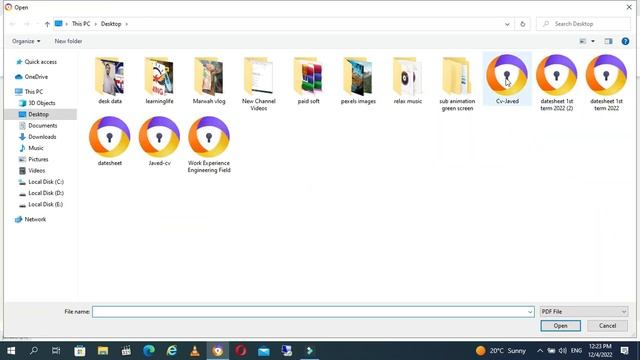640x360 pixels.
Task: Select Documents in sidebar
Action: click(x=38, y=126)
